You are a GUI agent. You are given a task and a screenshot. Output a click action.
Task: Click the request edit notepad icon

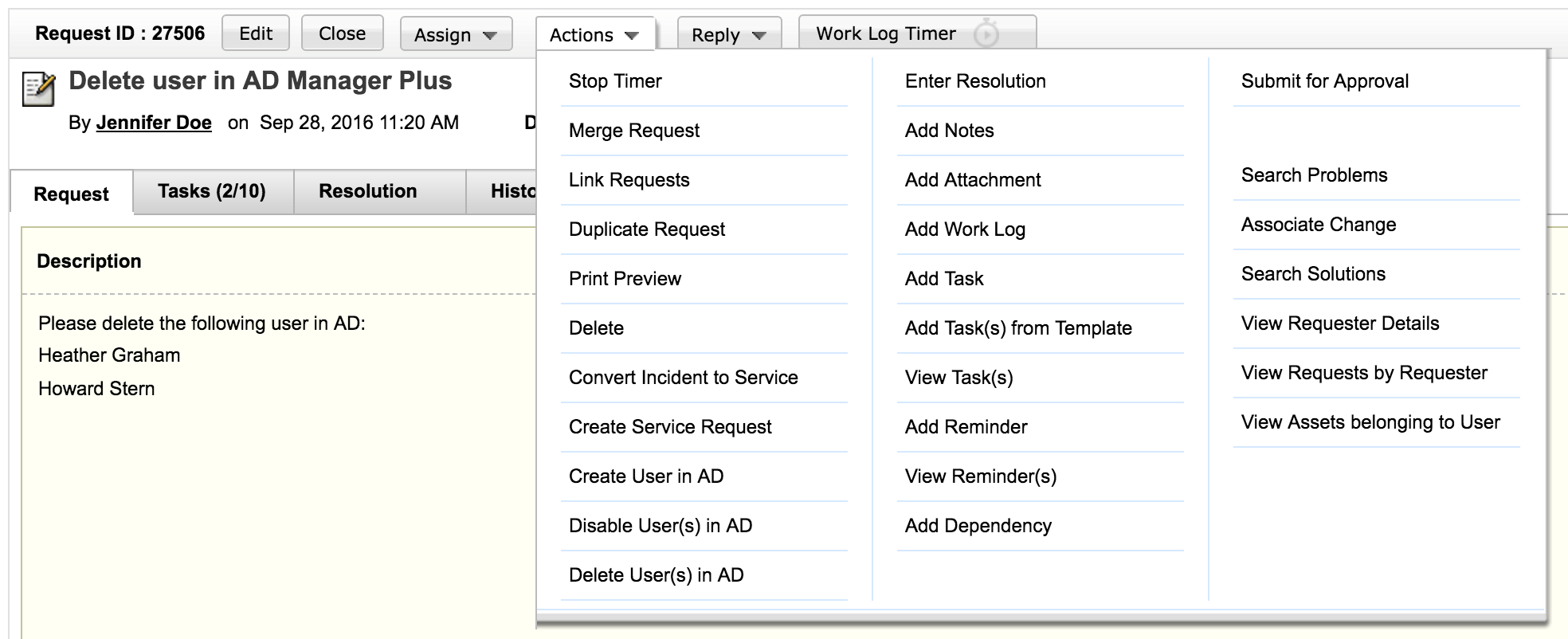click(38, 88)
